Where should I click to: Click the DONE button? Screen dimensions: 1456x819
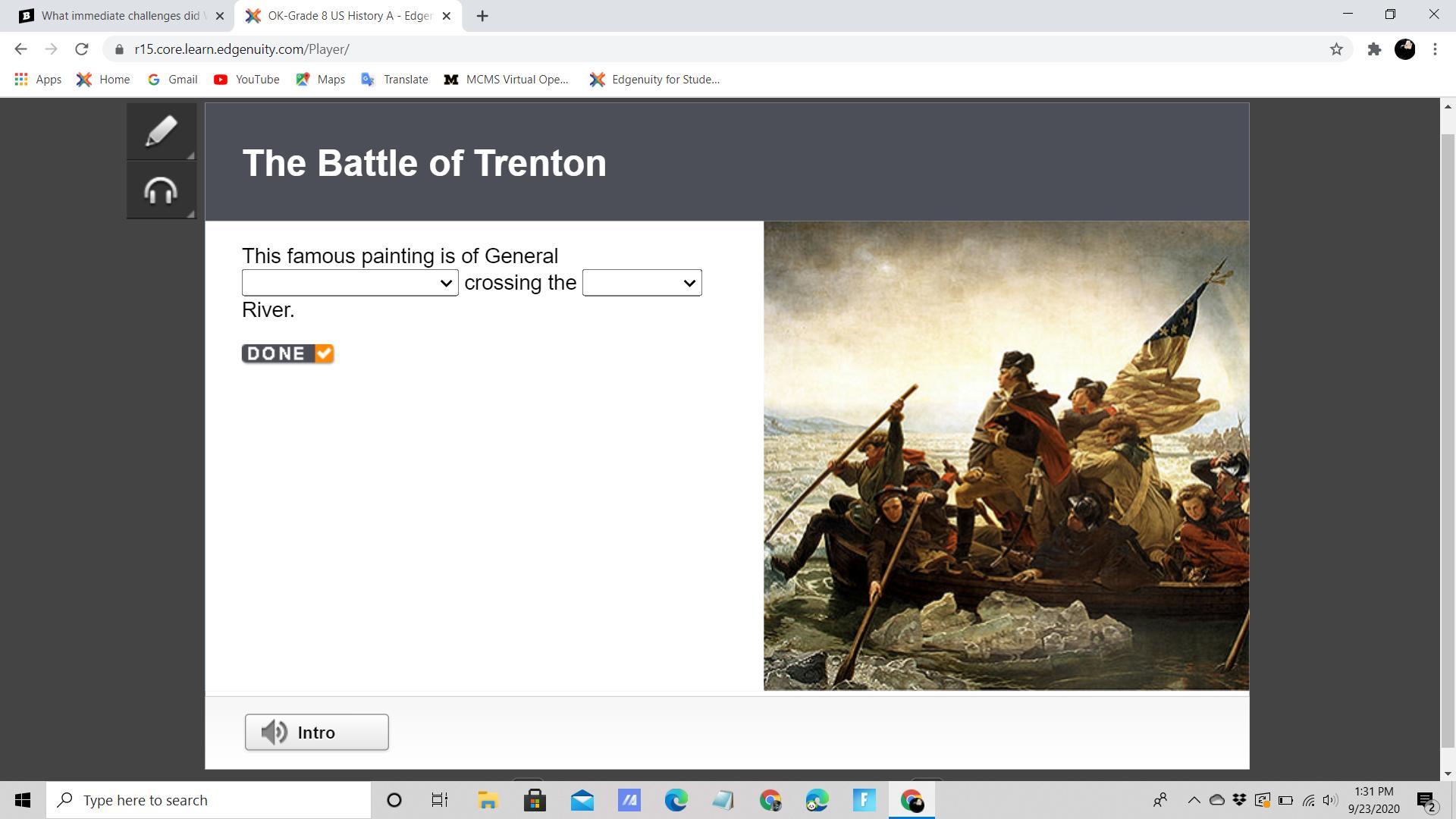(x=287, y=354)
